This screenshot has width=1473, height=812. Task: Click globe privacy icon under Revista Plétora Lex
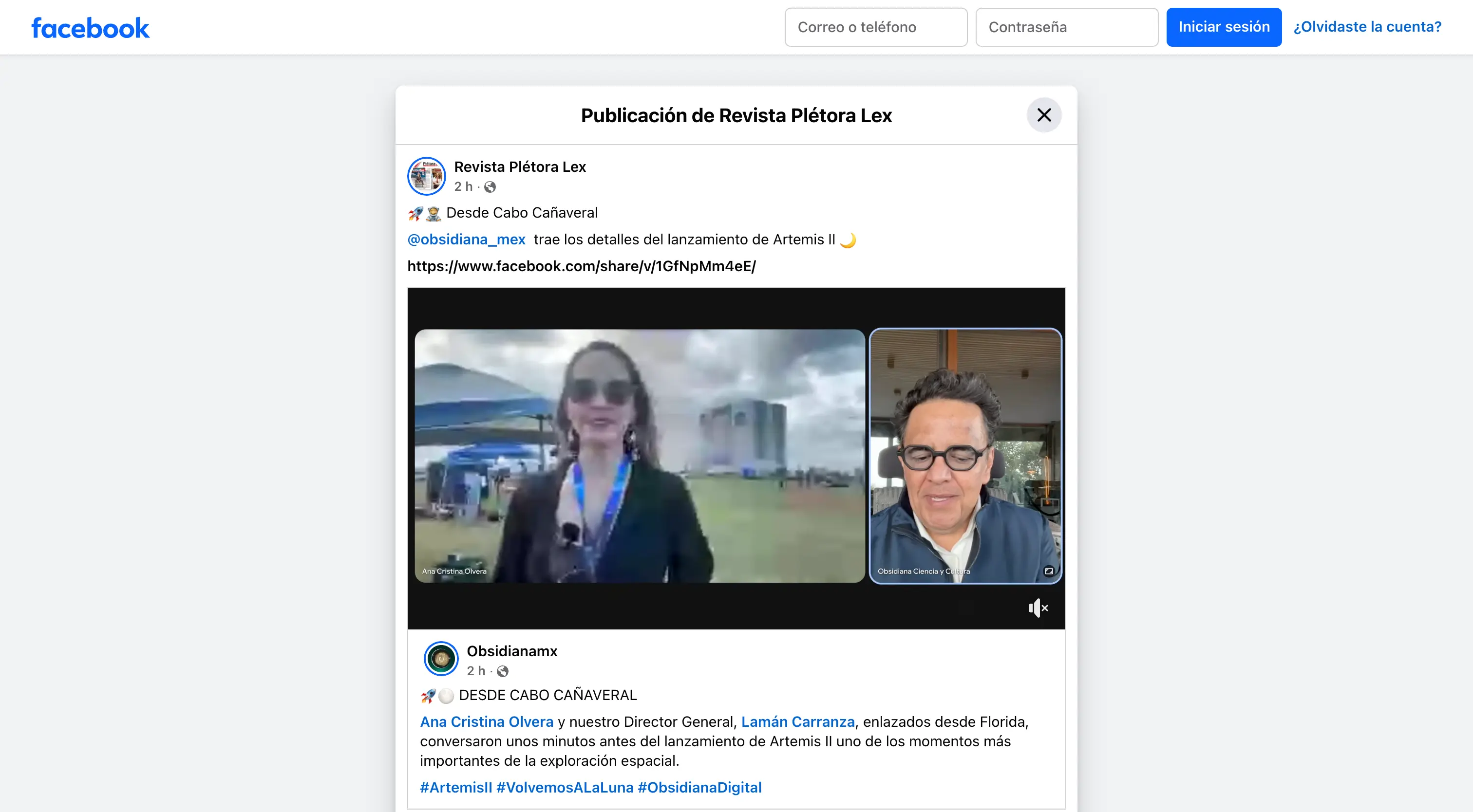[x=490, y=187]
